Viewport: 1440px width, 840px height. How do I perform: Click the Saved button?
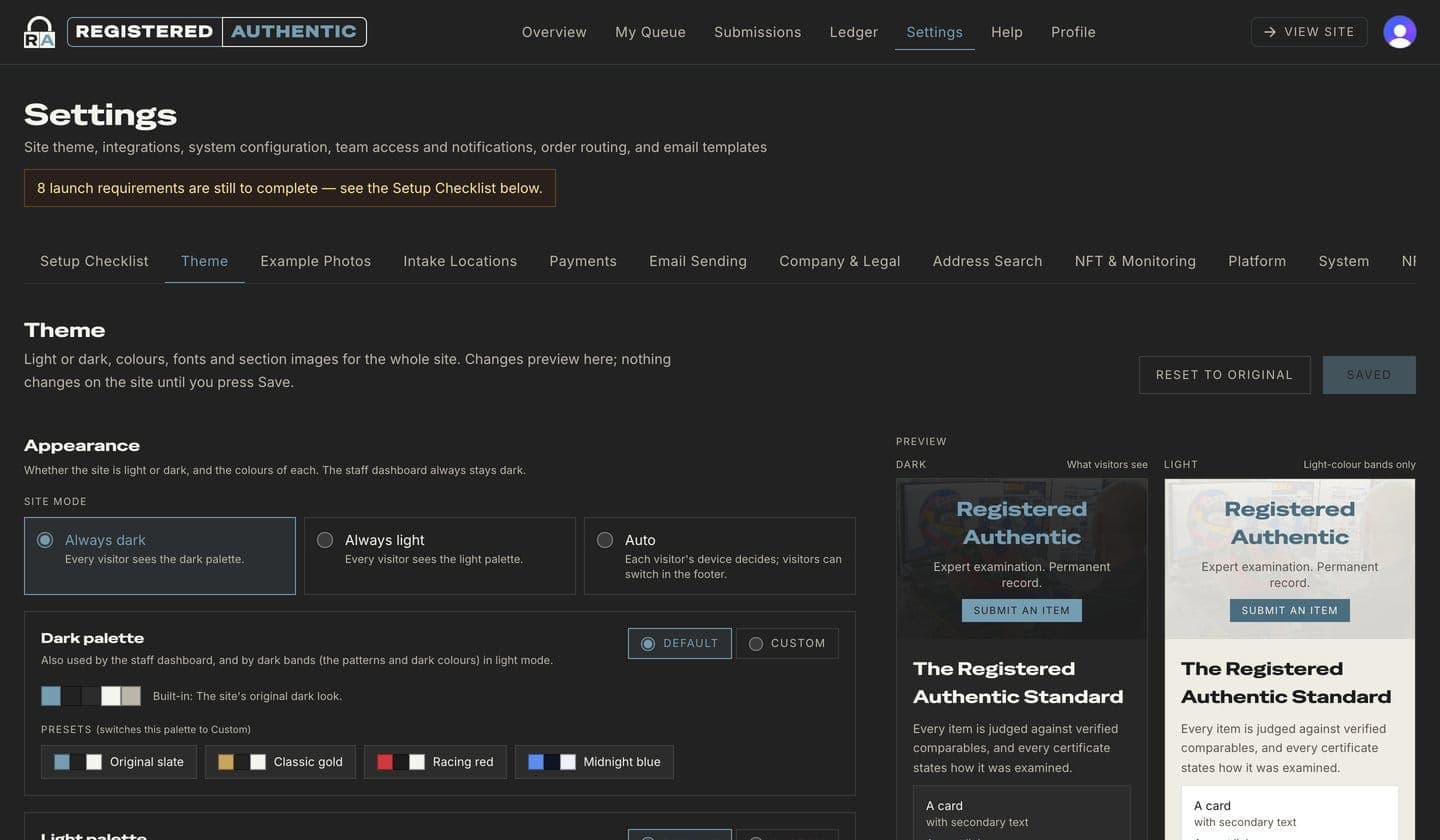[1369, 375]
